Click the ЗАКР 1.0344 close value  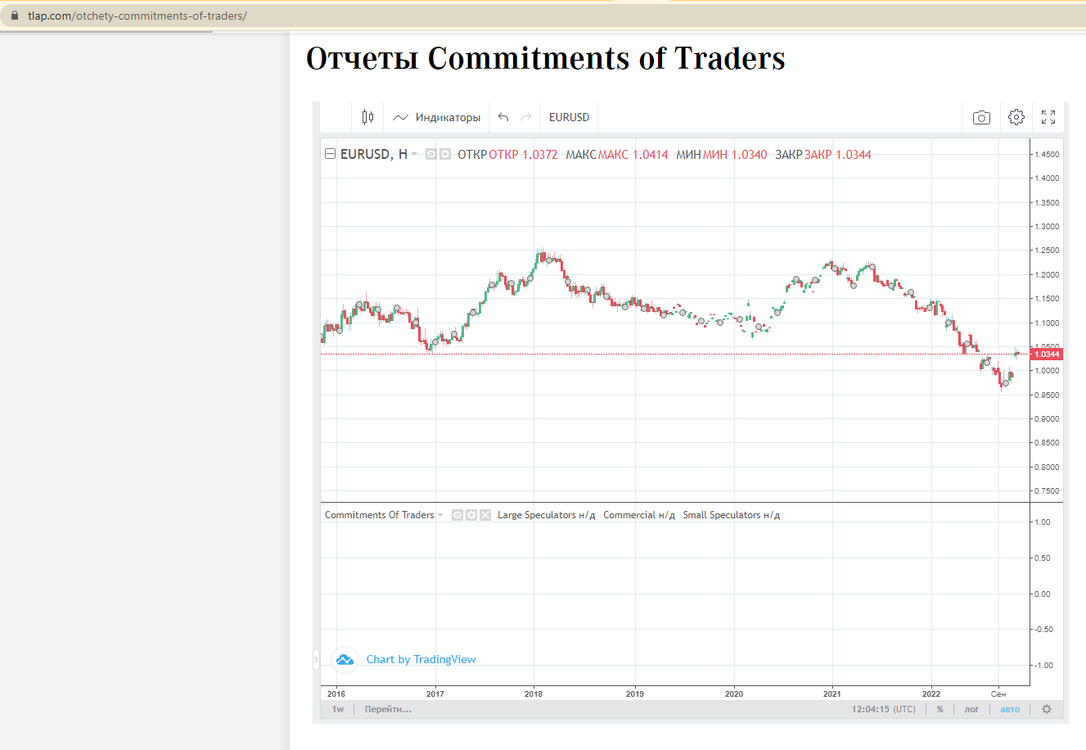tap(837, 154)
